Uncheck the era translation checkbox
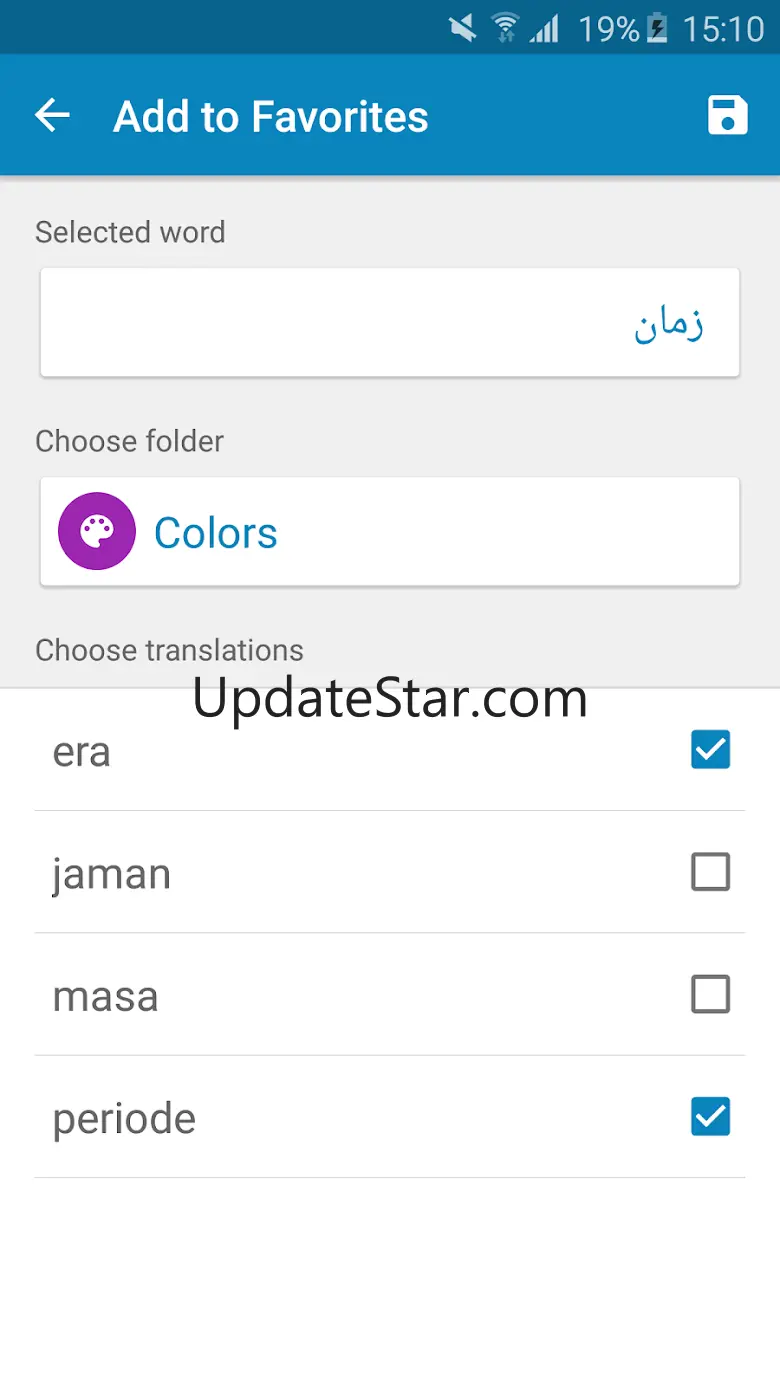This screenshot has width=780, height=1386. (x=710, y=750)
